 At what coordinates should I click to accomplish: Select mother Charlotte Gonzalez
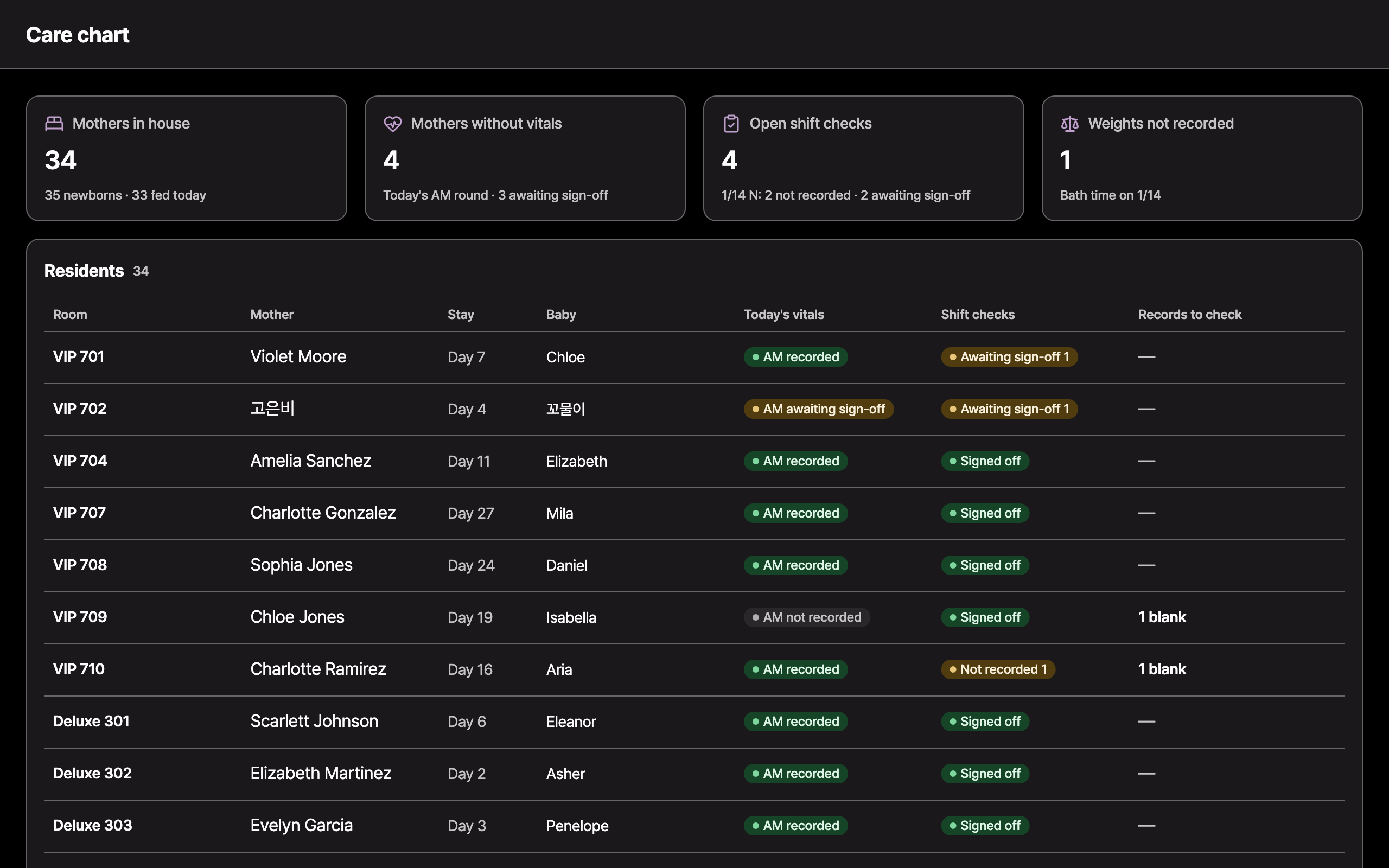323,513
